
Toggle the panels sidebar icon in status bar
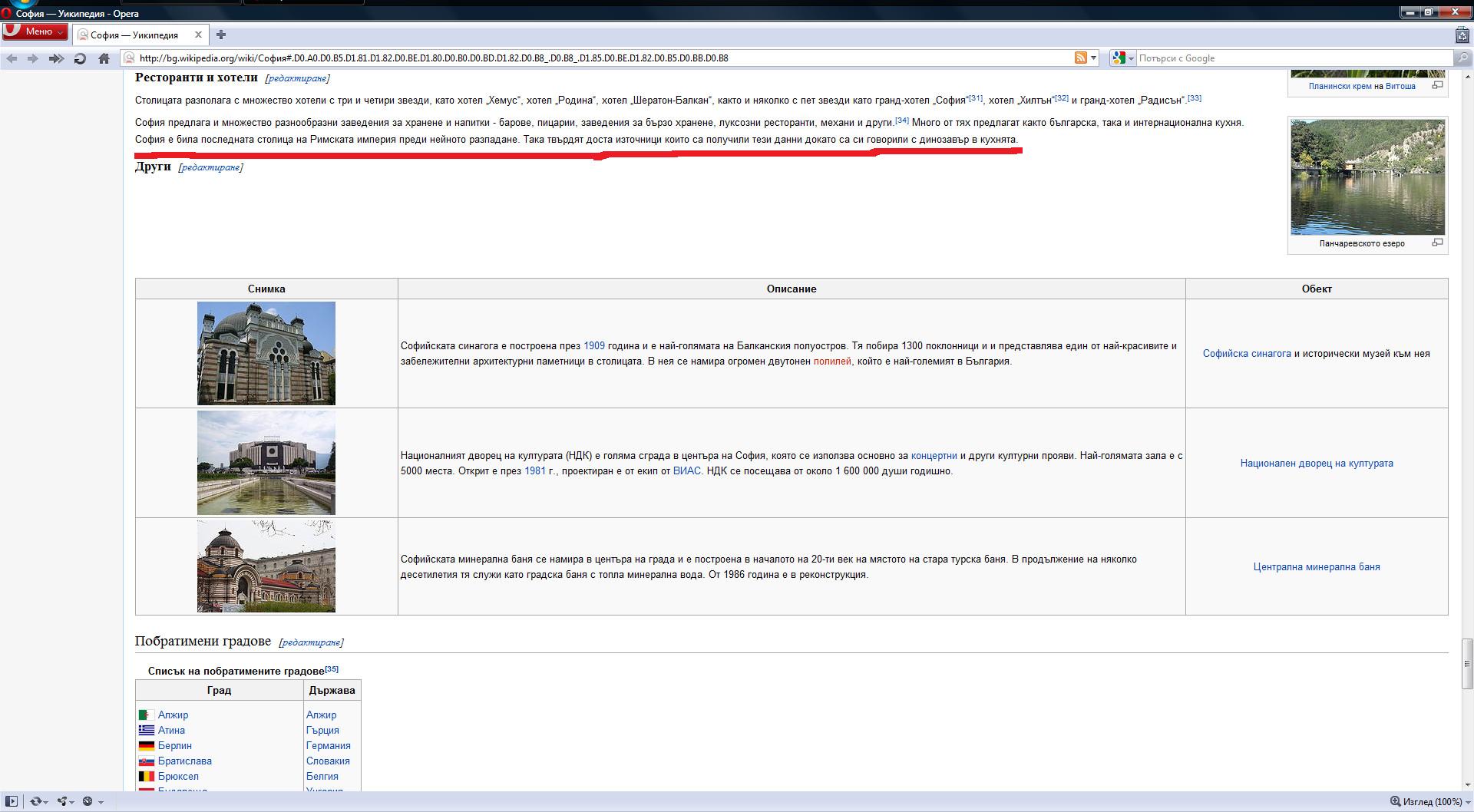point(12,801)
